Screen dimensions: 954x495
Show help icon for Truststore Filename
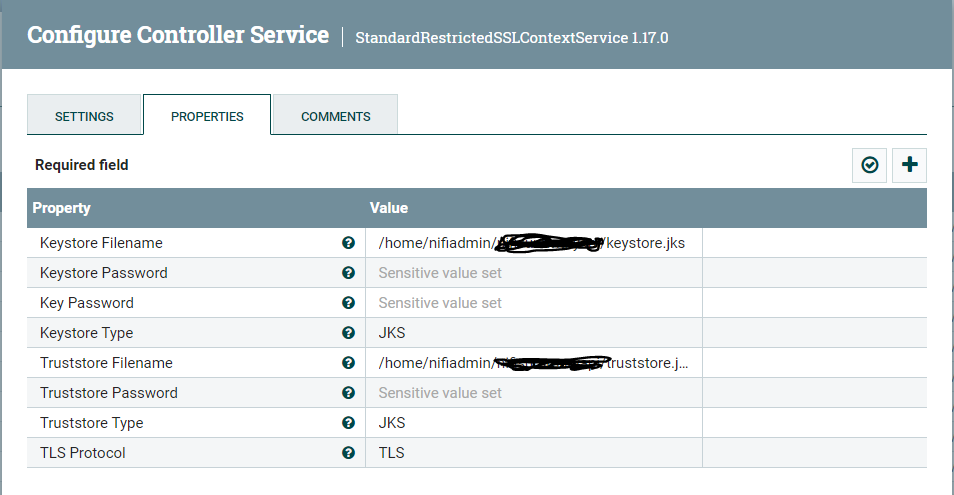(x=348, y=363)
